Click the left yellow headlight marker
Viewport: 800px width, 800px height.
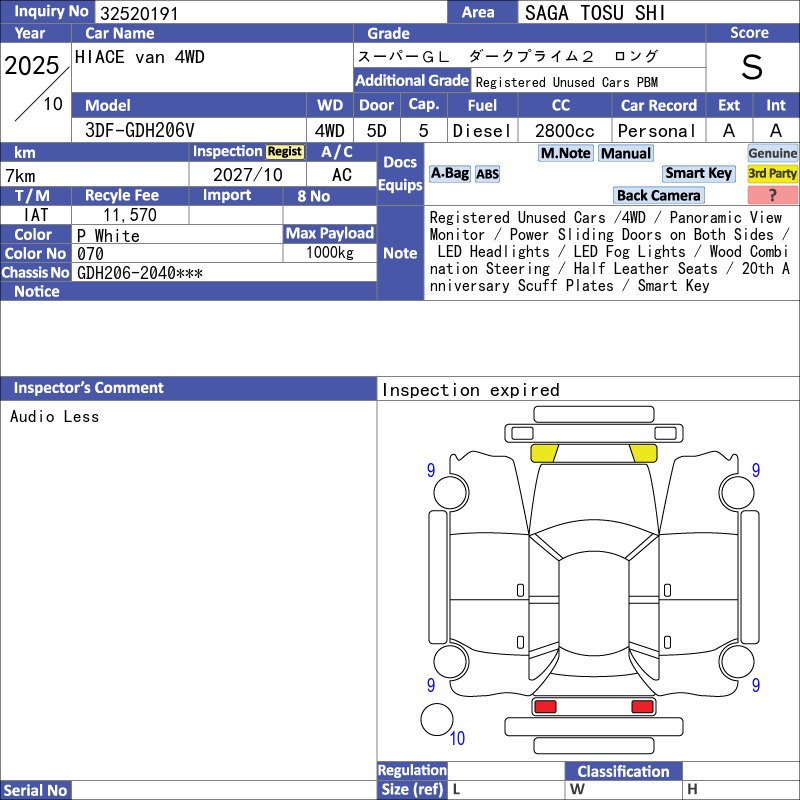(x=544, y=453)
